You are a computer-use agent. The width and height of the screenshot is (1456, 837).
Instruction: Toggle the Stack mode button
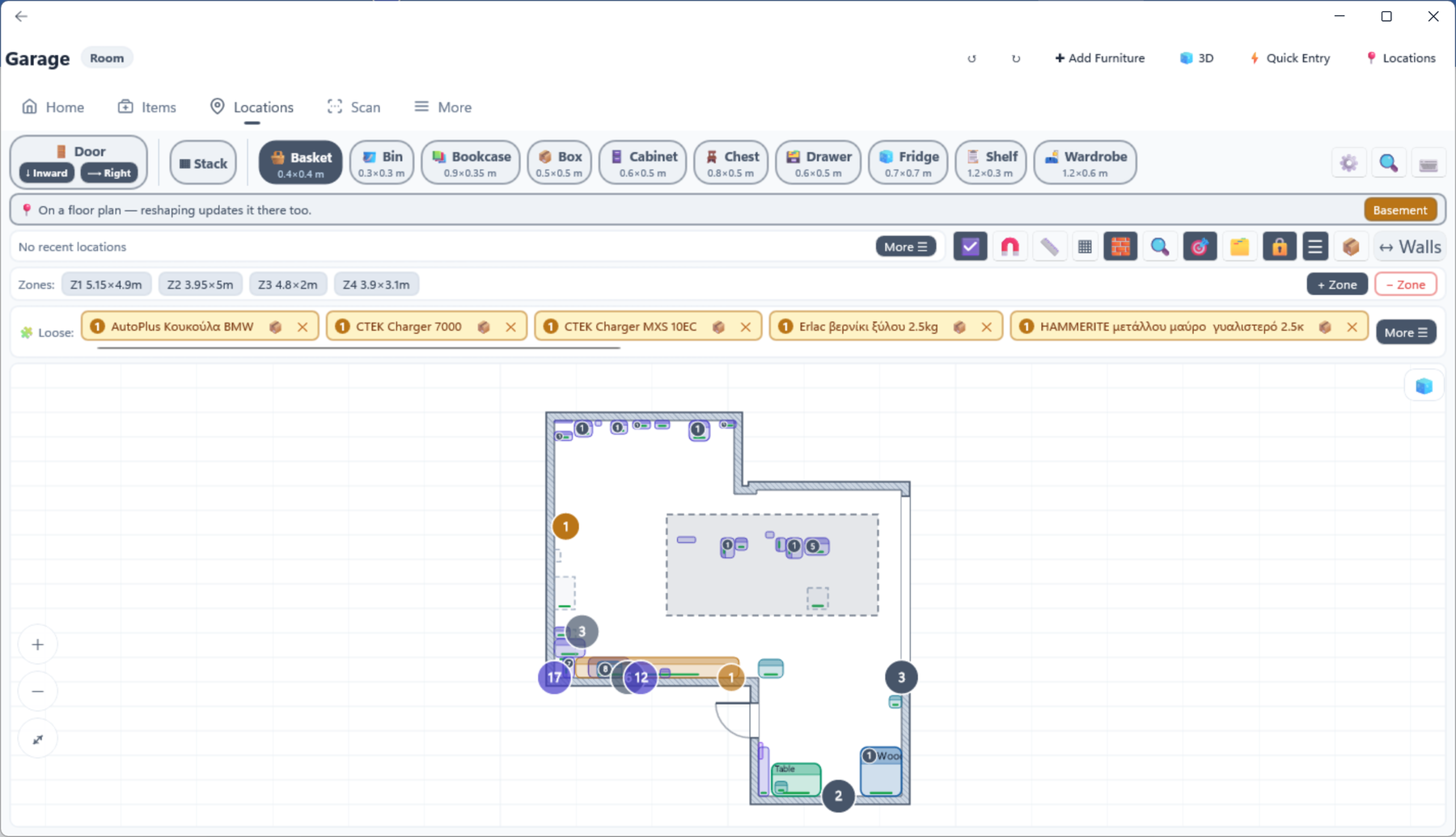(x=203, y=163)
